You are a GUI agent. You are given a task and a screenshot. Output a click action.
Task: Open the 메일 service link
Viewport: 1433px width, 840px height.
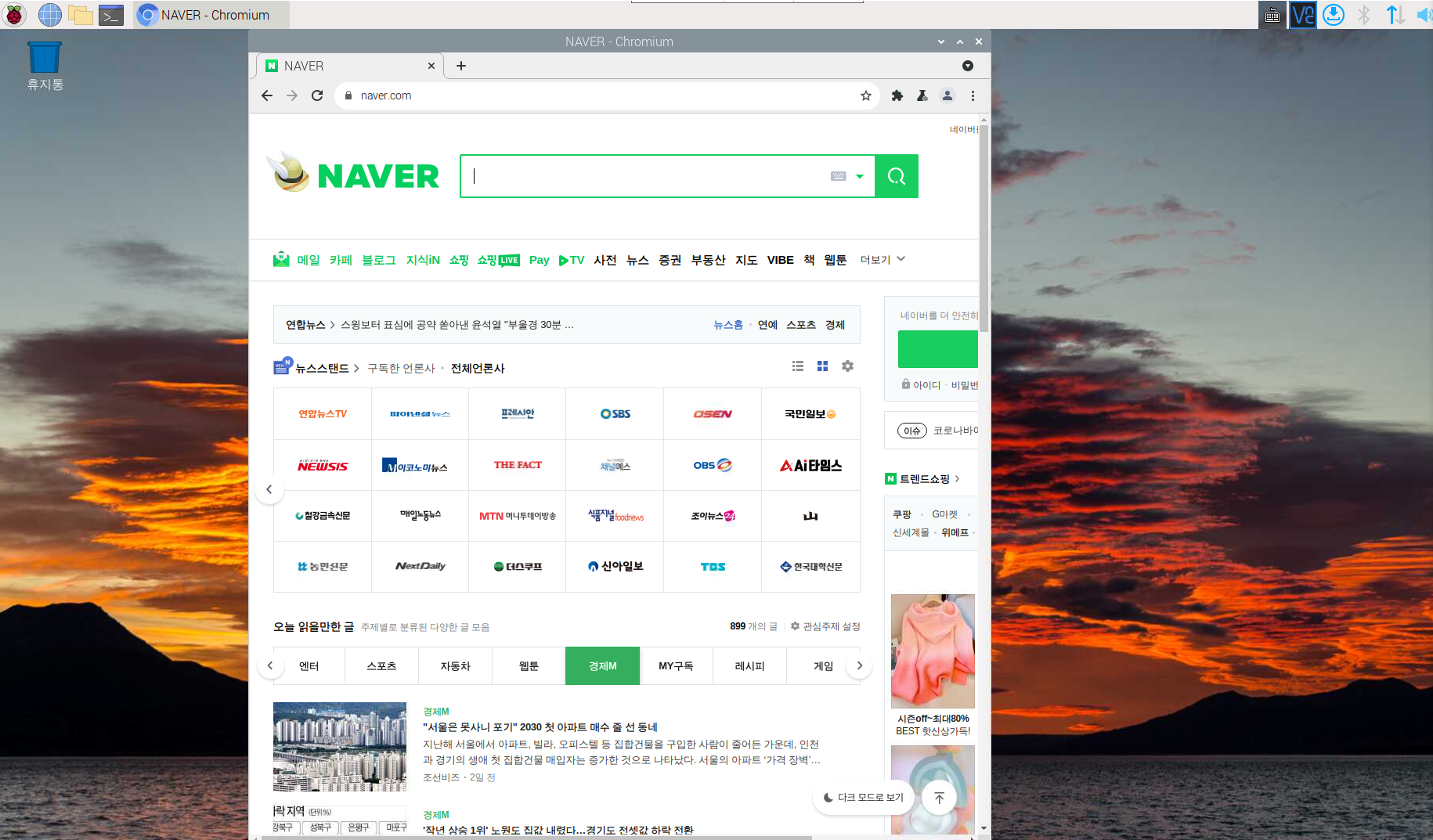coord(308,260)
